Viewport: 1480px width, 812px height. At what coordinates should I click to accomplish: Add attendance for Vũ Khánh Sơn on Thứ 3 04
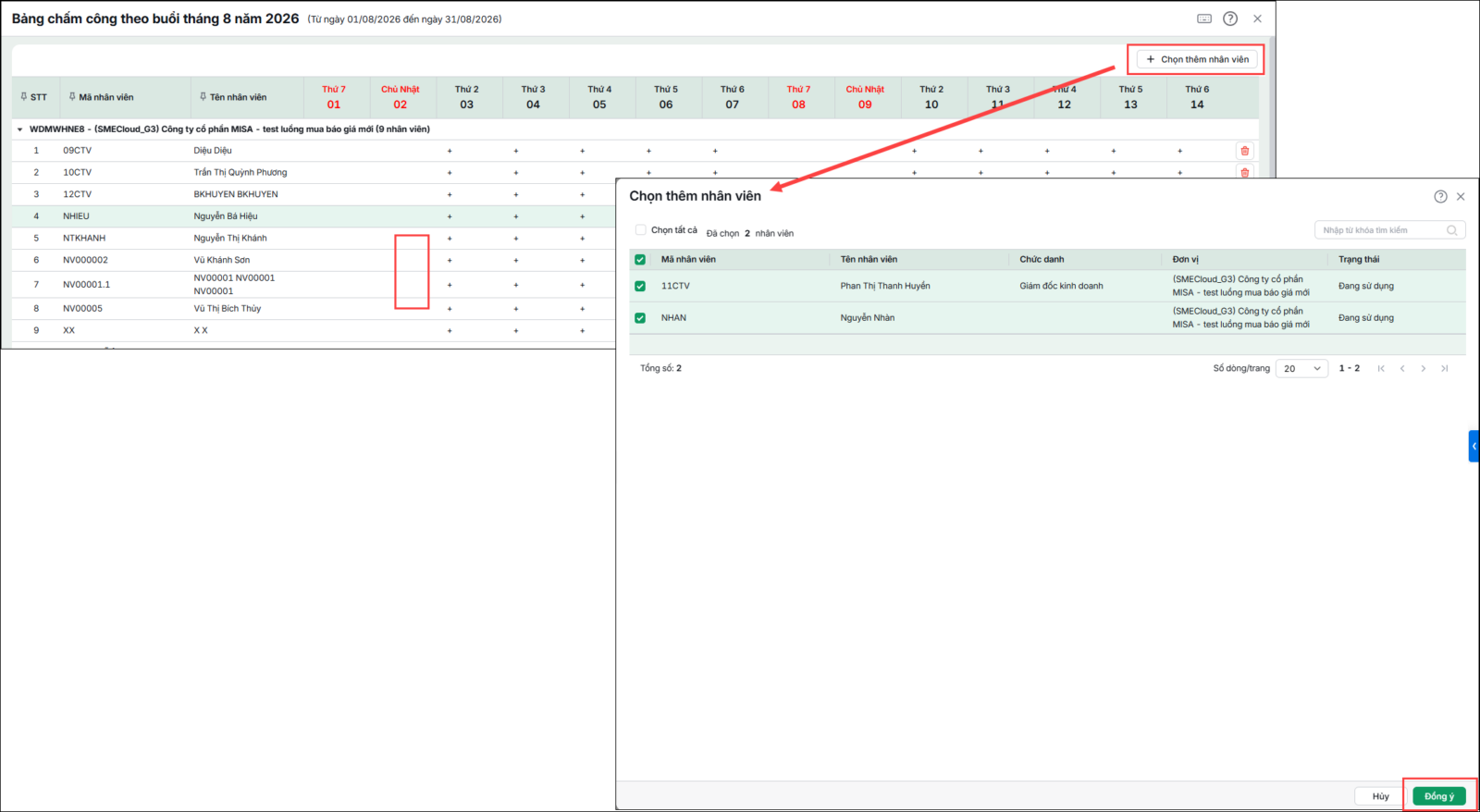516,260
